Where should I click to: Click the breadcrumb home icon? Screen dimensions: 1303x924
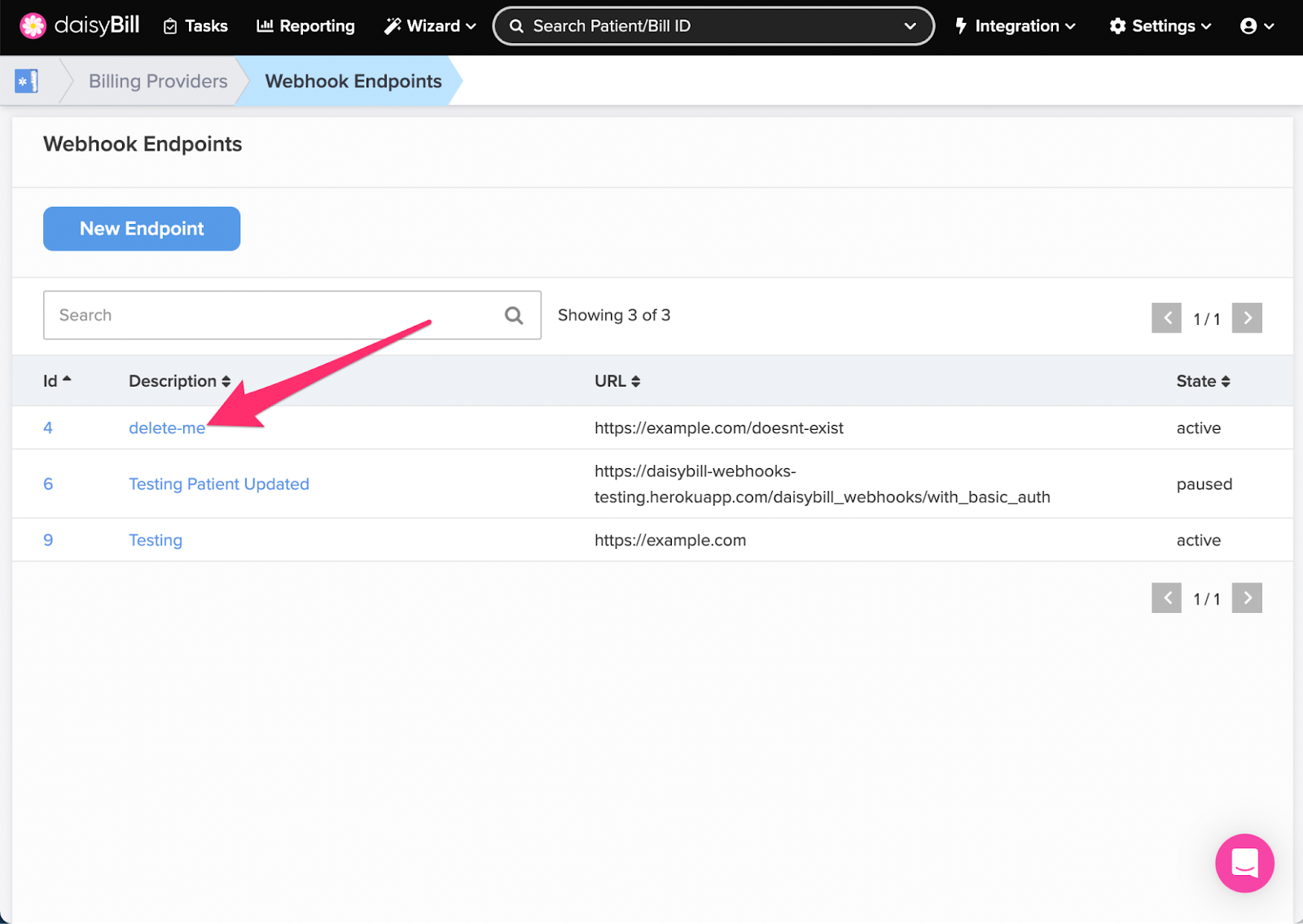point(27,81)
